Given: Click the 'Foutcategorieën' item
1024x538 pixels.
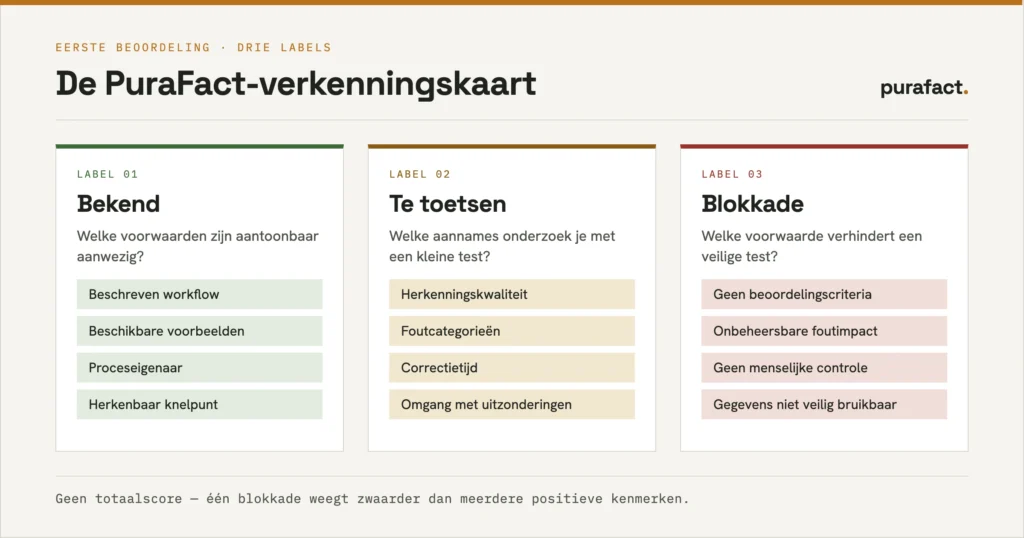Looking at the screenshot, I should click(x=512, y=331).
